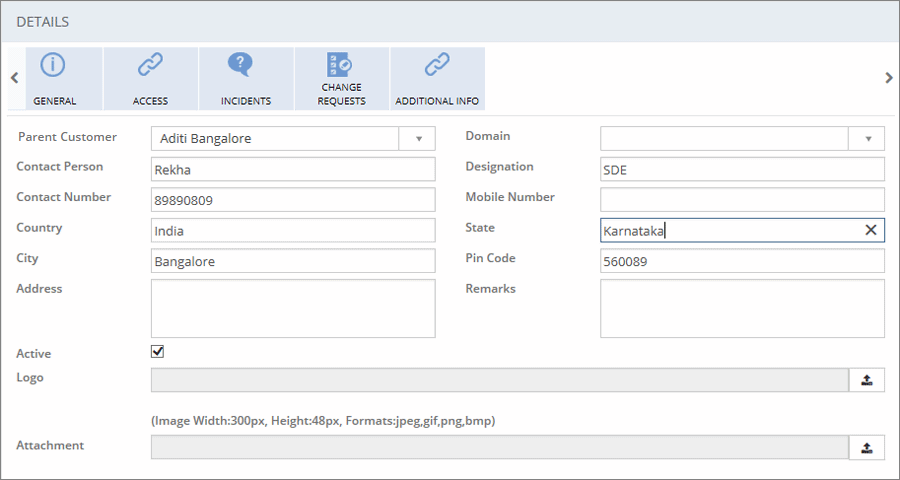Select the Pin Code field

pos(742,261)
